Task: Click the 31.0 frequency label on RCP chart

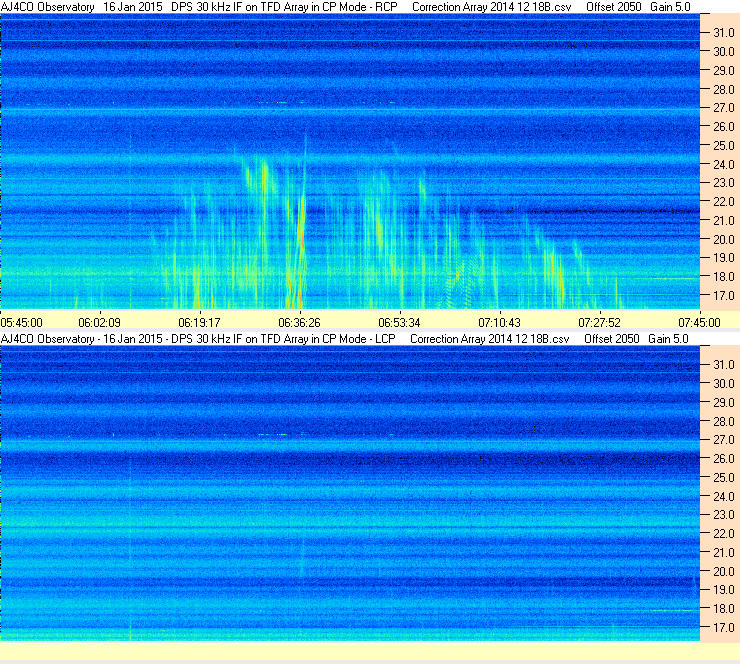Action: pyautogui.click(x=724, y=33)
